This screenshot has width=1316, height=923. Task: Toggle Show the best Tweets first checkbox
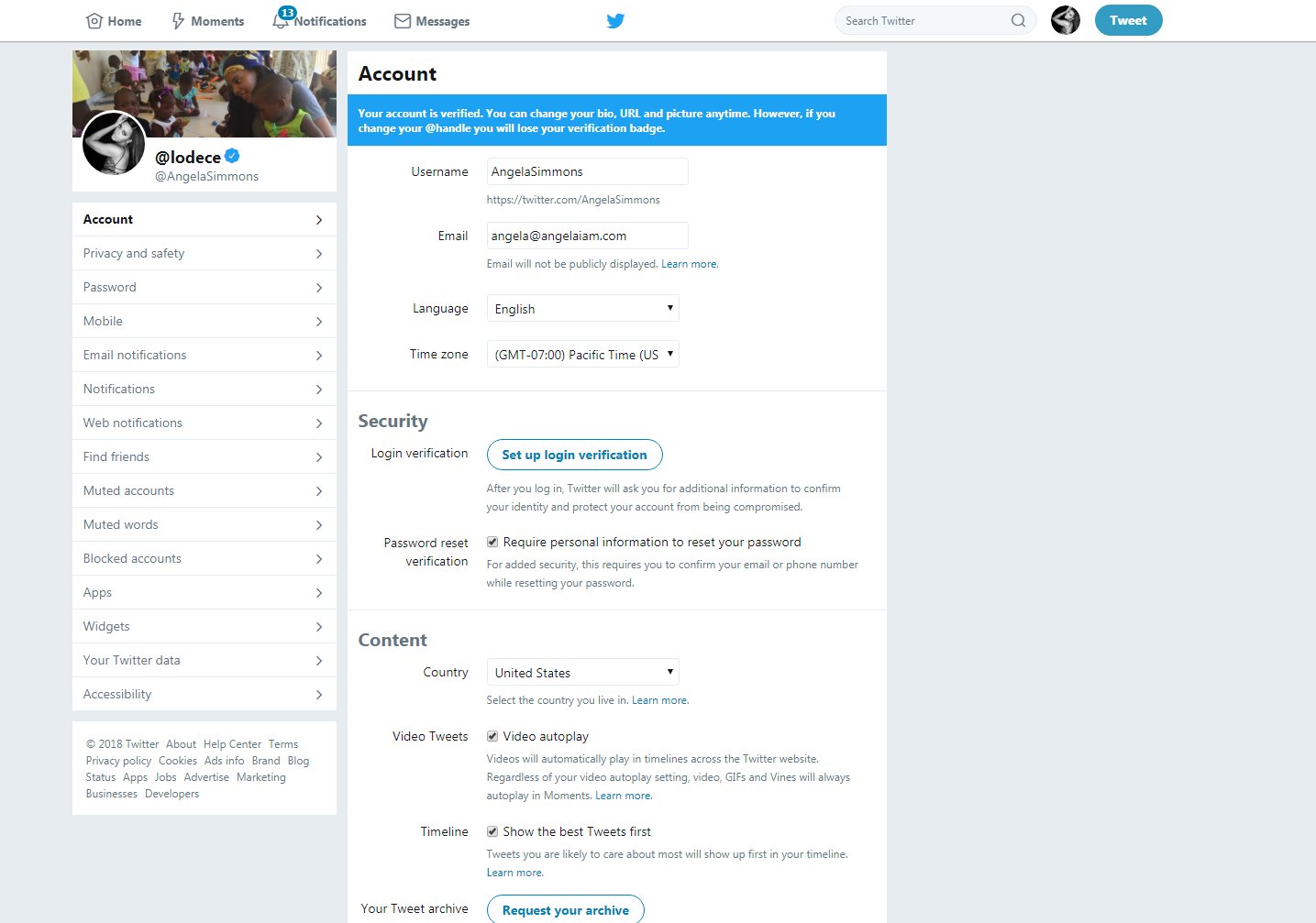(492, 831)
